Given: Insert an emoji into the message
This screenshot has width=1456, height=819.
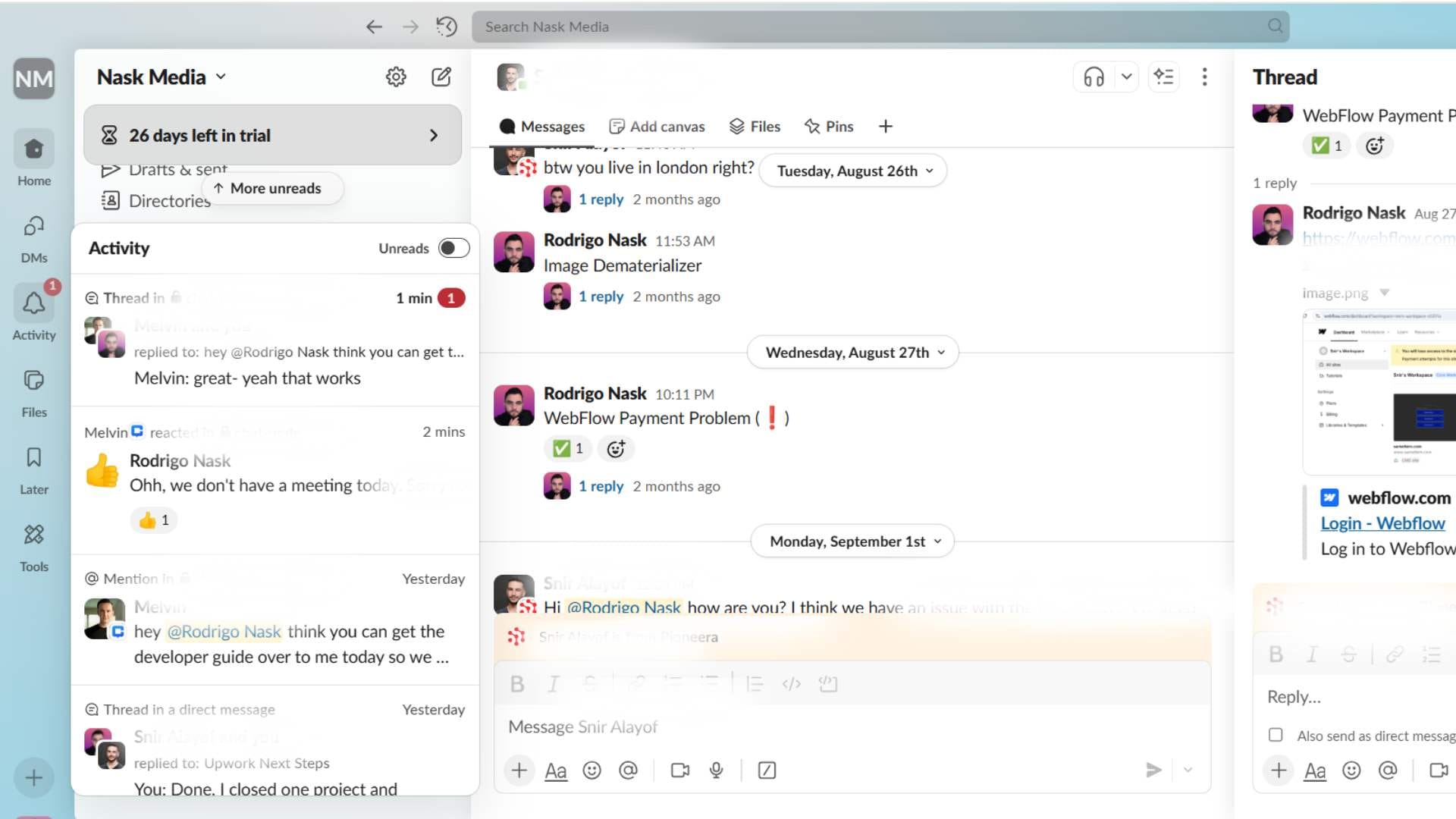Looking at the screenshot, I should pos(592,770).
